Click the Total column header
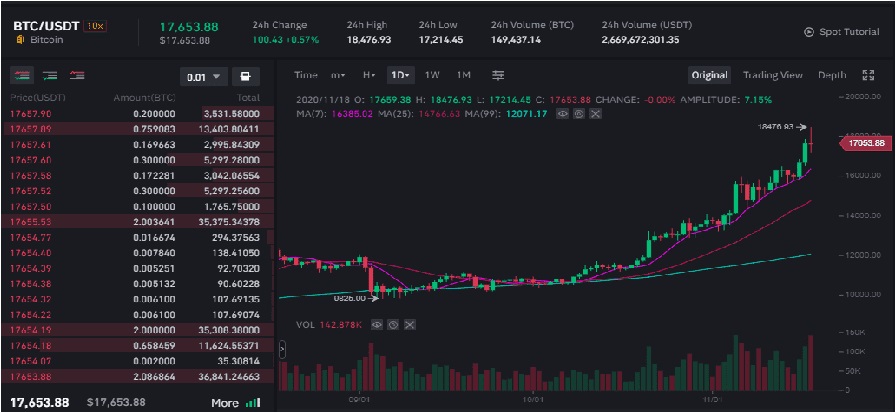 point(247,98)
